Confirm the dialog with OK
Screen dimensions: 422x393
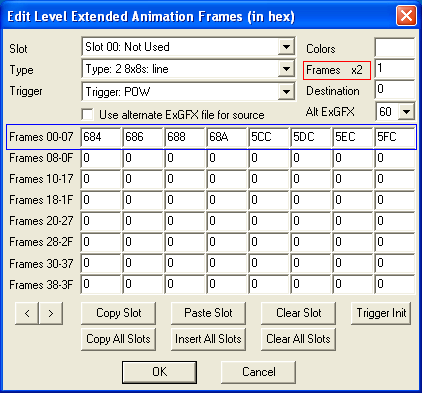pos(159,372)
